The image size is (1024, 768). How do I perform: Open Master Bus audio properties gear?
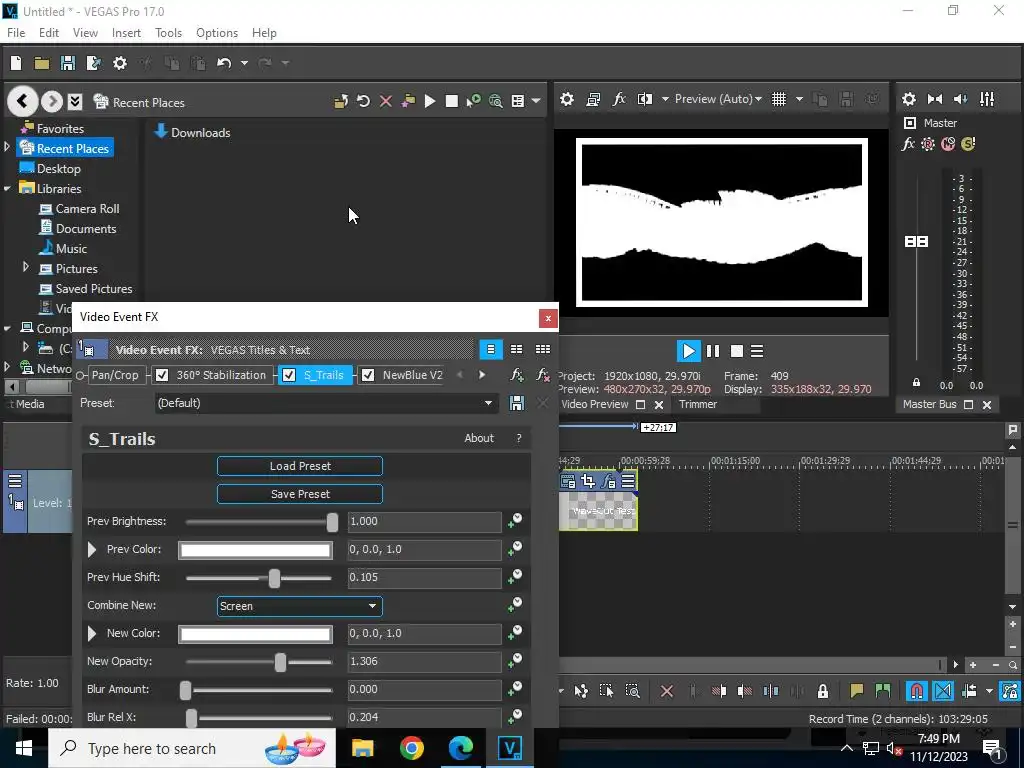click(x=908, y=99)
